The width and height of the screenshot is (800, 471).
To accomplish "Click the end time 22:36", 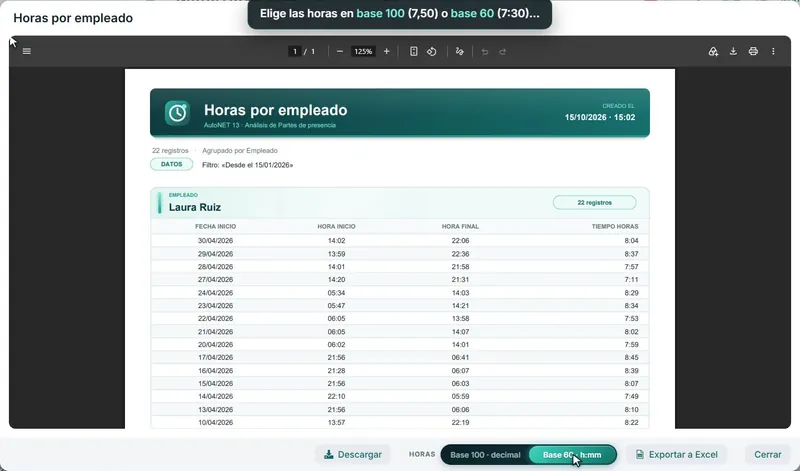I will tap(460, 254).
